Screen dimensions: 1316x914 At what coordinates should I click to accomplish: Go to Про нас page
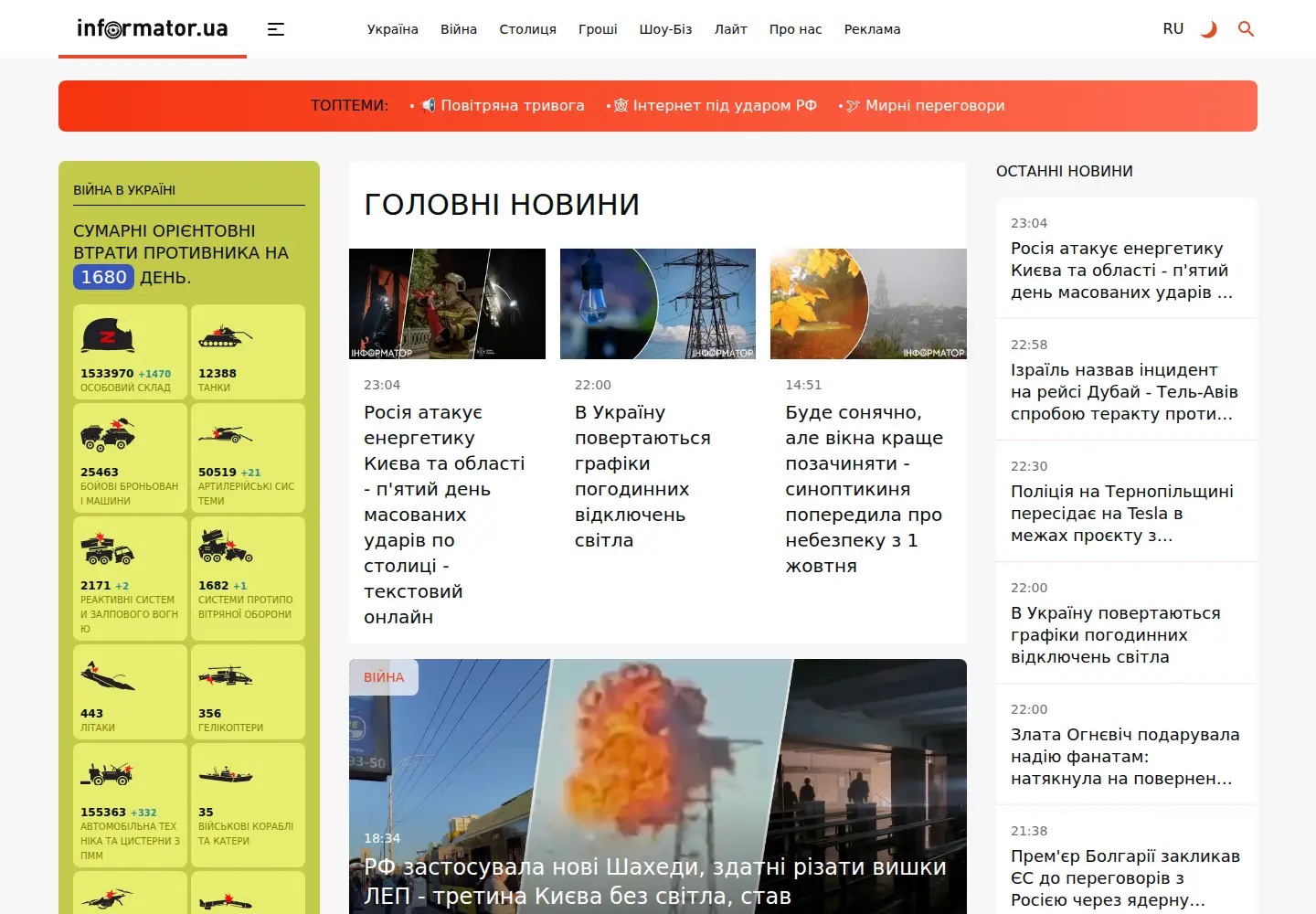click(795, 29)
